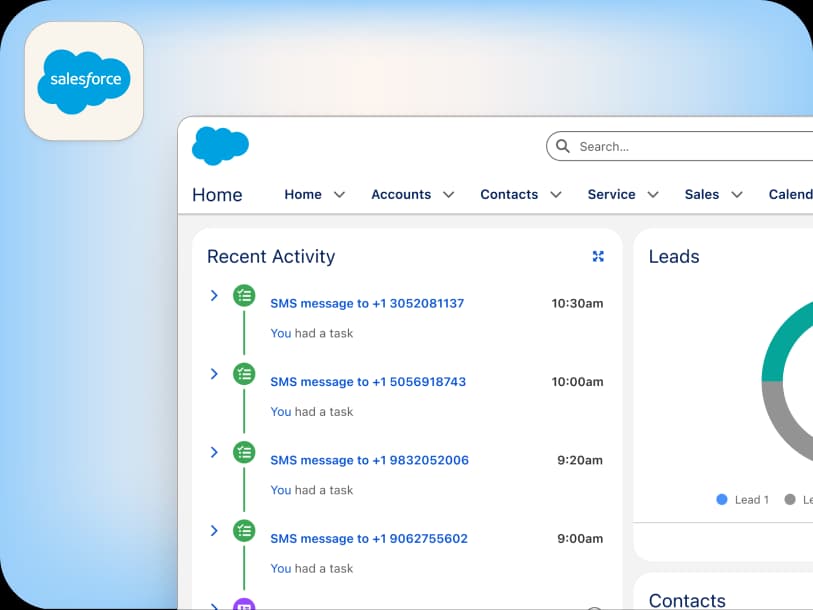
Task: Click 'You had a task' under 9062755602
Action: (x=312, y=569)
